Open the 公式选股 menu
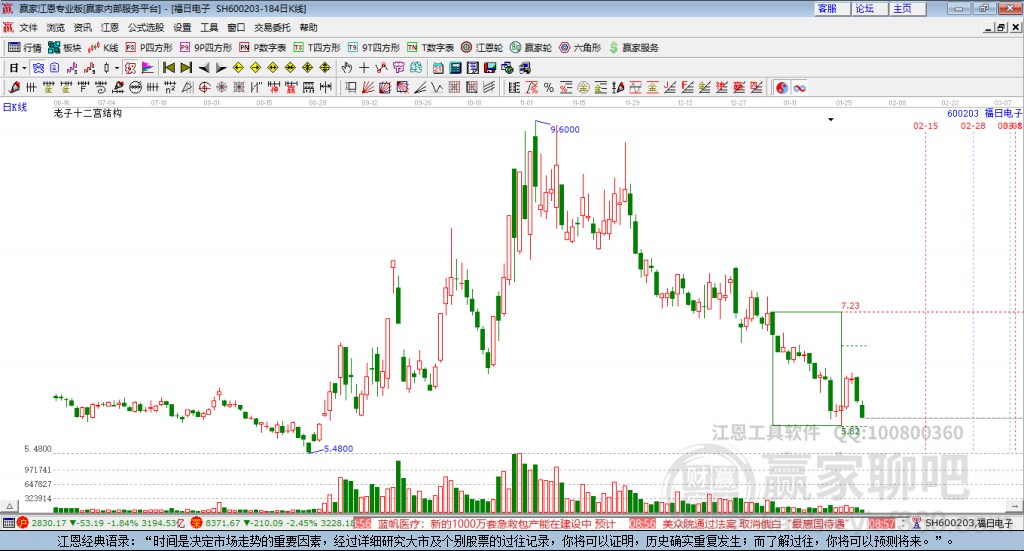This screenshot has height=551, width=1024. [x=146, y=27]
